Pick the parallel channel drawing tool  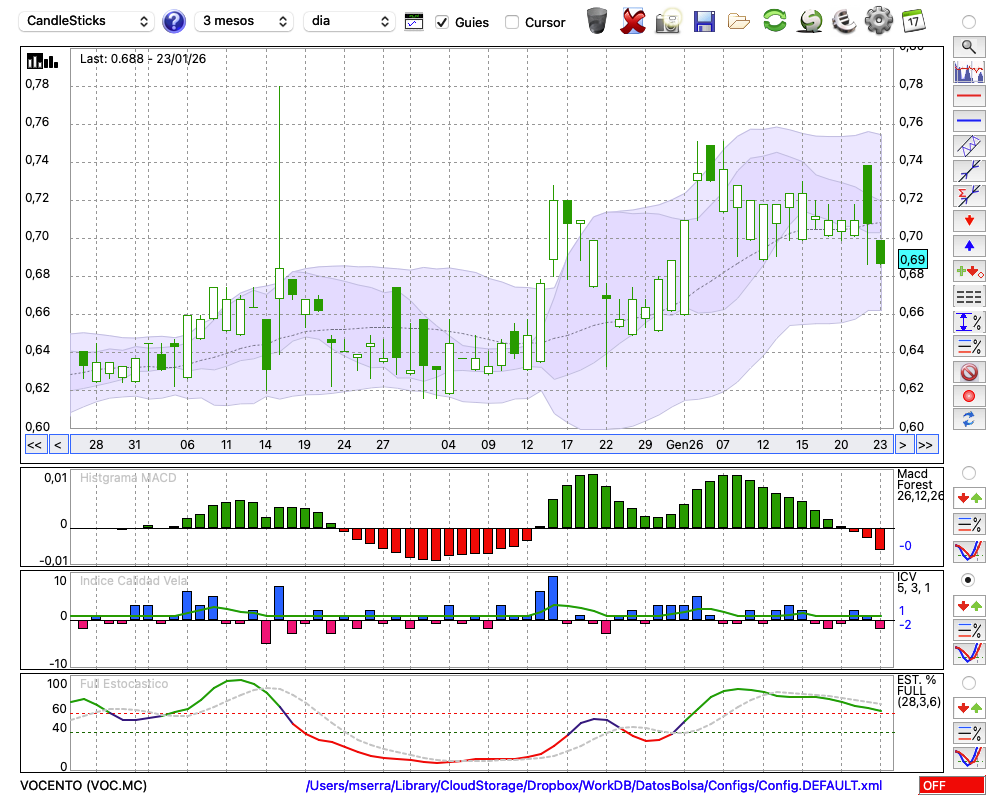[968, 146]
